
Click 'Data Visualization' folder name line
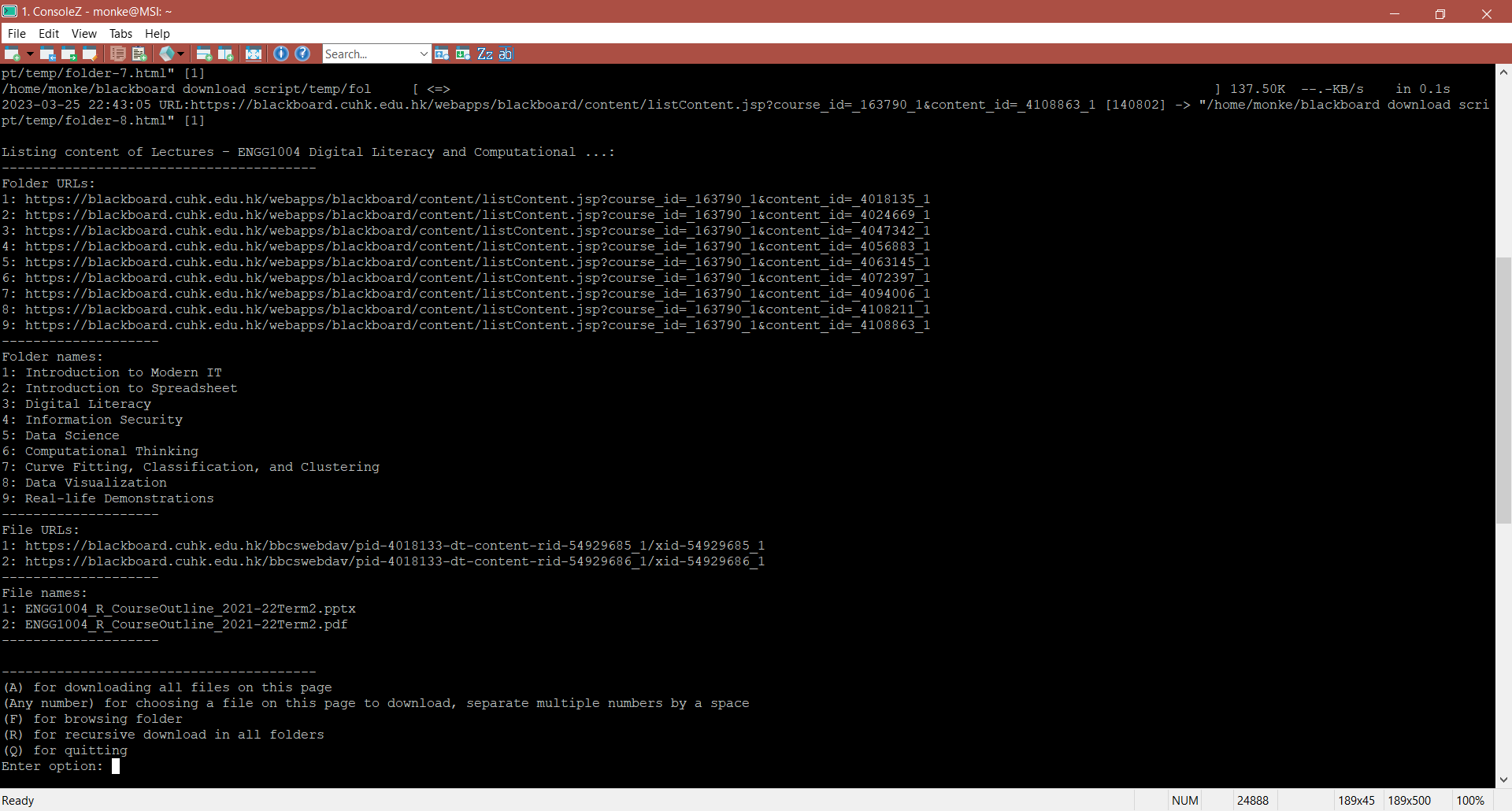(x=84, y=483)
